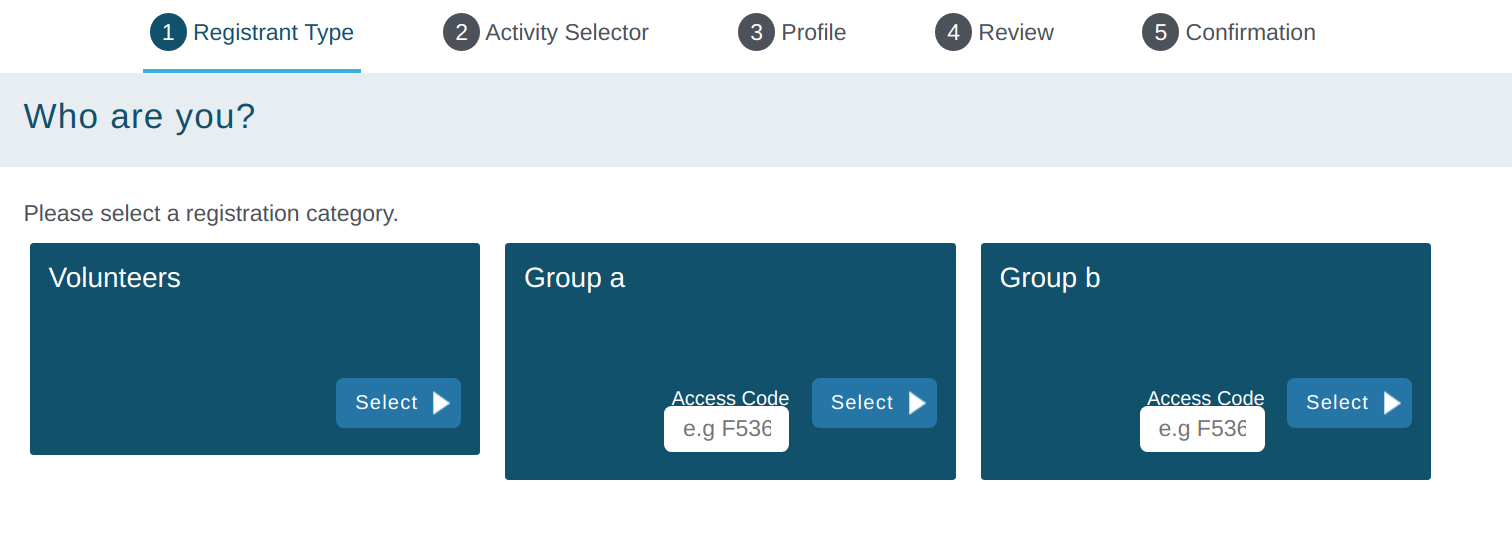Click the Group b card title
Image resolution: width=1512 pixels, height=538 pixels.
pyautogui.click(x=1050, y=278)
